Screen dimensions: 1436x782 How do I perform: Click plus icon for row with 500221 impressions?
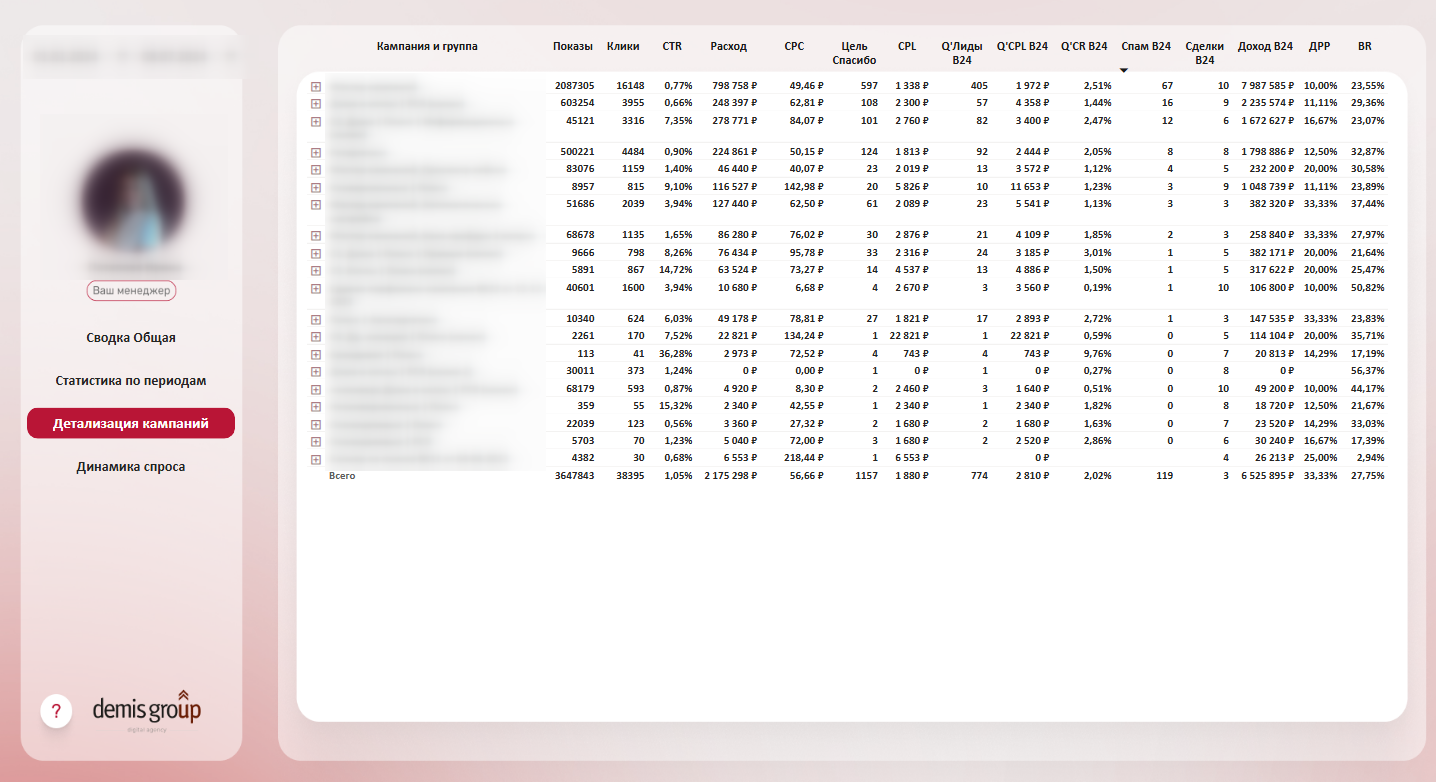click(316, 153)
